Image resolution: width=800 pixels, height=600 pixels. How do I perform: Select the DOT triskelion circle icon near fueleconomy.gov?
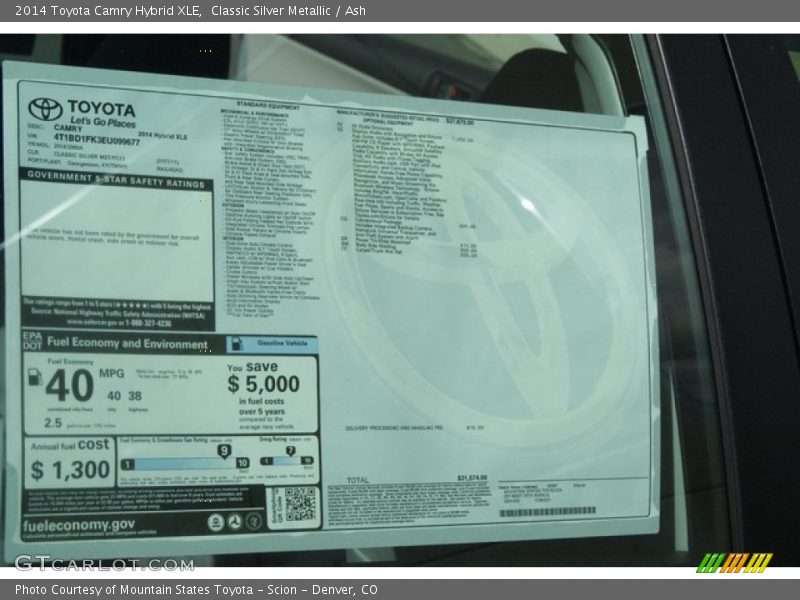click(x=235, y=521)
